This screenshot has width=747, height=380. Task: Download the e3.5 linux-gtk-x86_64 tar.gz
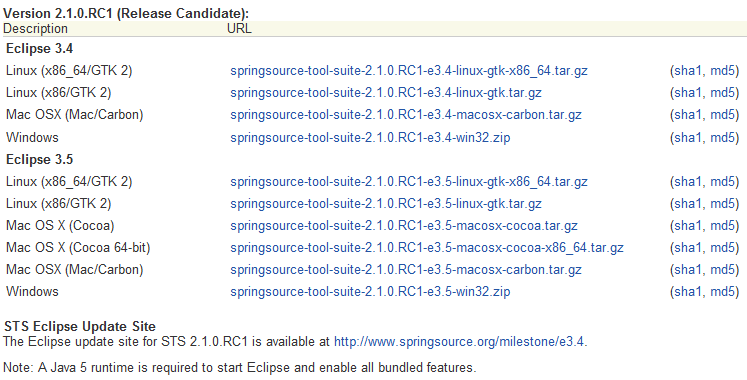tap(409, 181)
